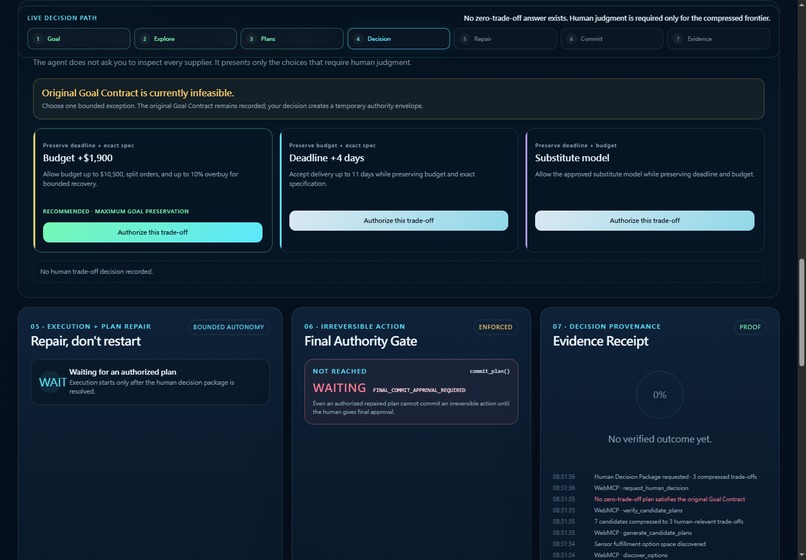The width and height of the screenshot is (806, 560).
Task: Click 'Preserve deadline + budget' label
Action: pos(576,146)
